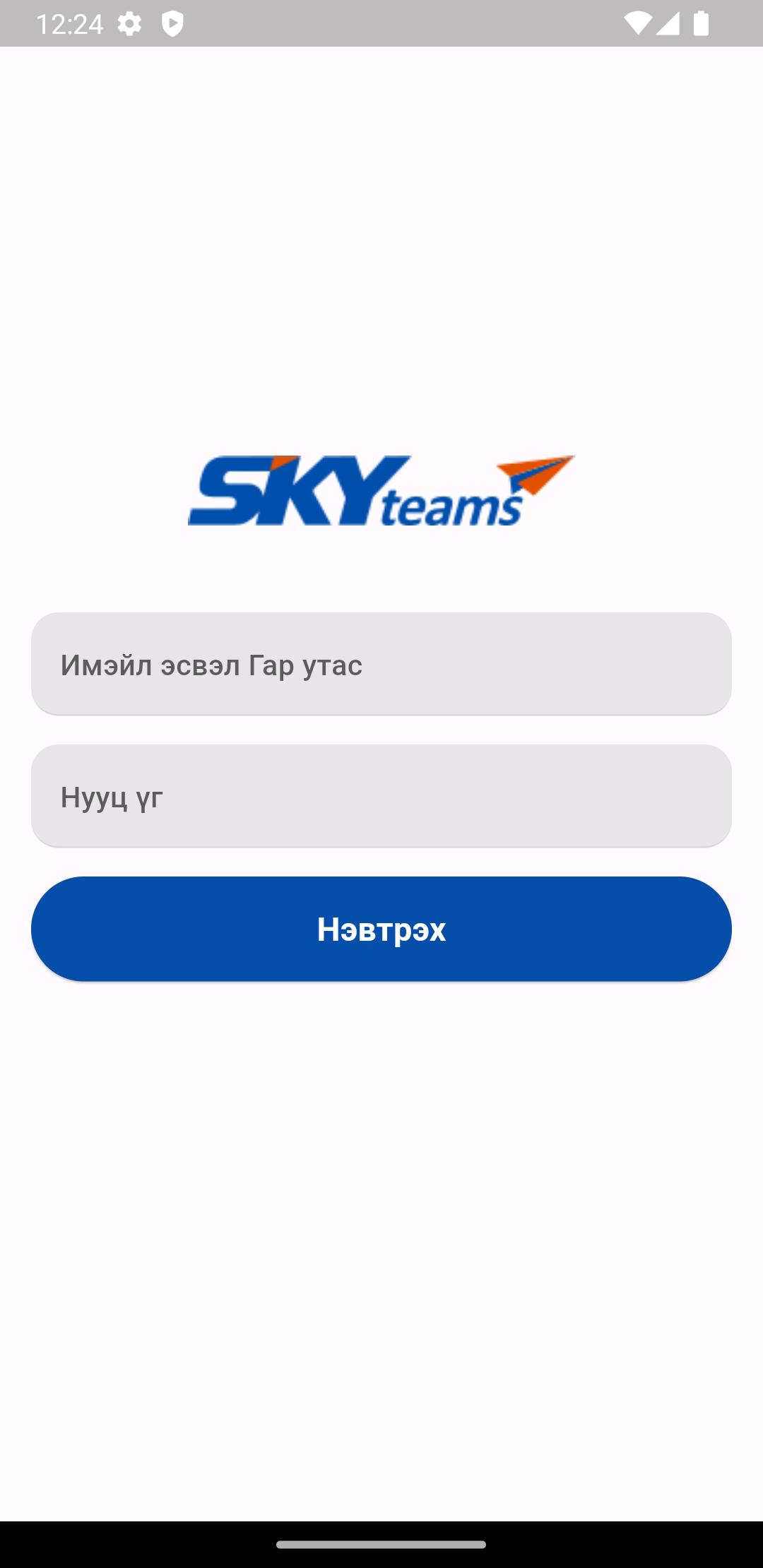Click the 'Имэйл эсвэл Гар утас' placeholder text
The image size is (763, 1568).
211,665
